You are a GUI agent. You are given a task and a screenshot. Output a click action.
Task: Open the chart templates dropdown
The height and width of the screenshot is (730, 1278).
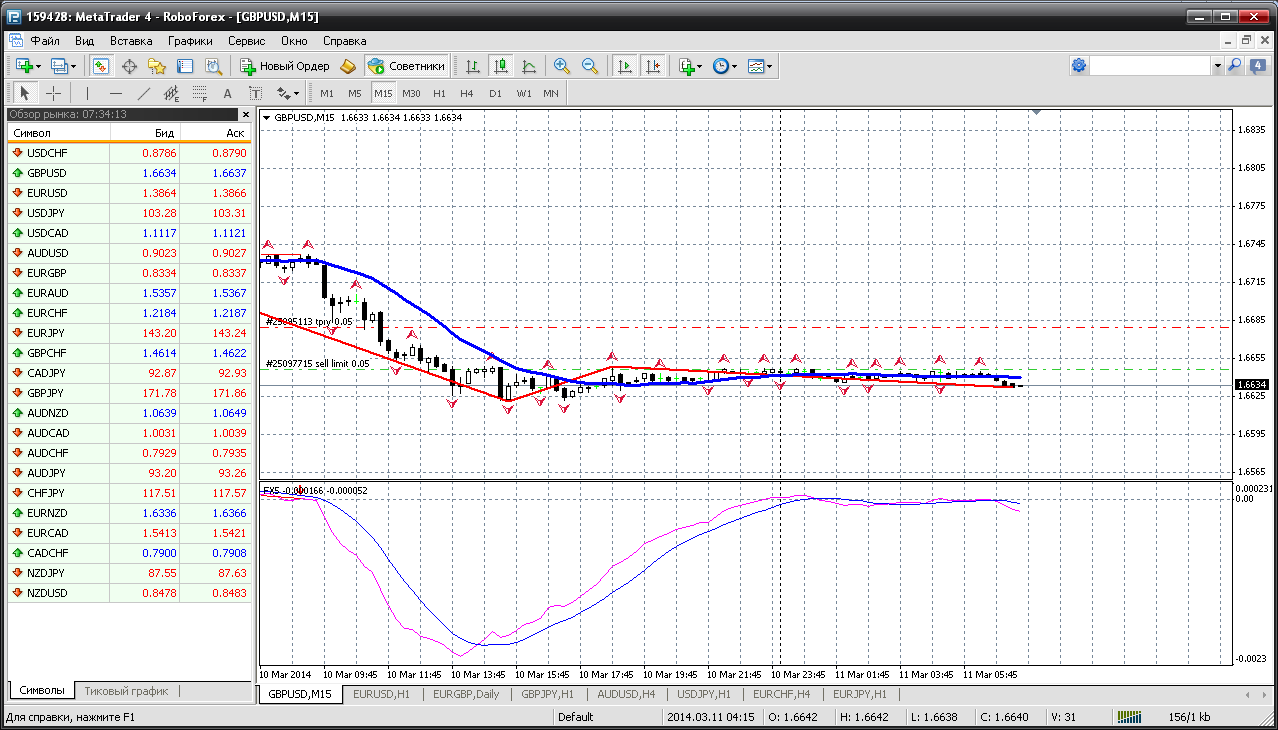point(760,66)
